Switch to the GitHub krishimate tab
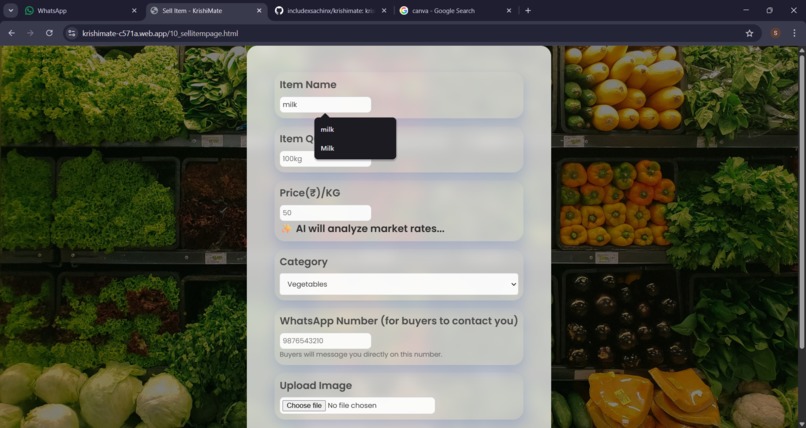 tap(331, 10)
